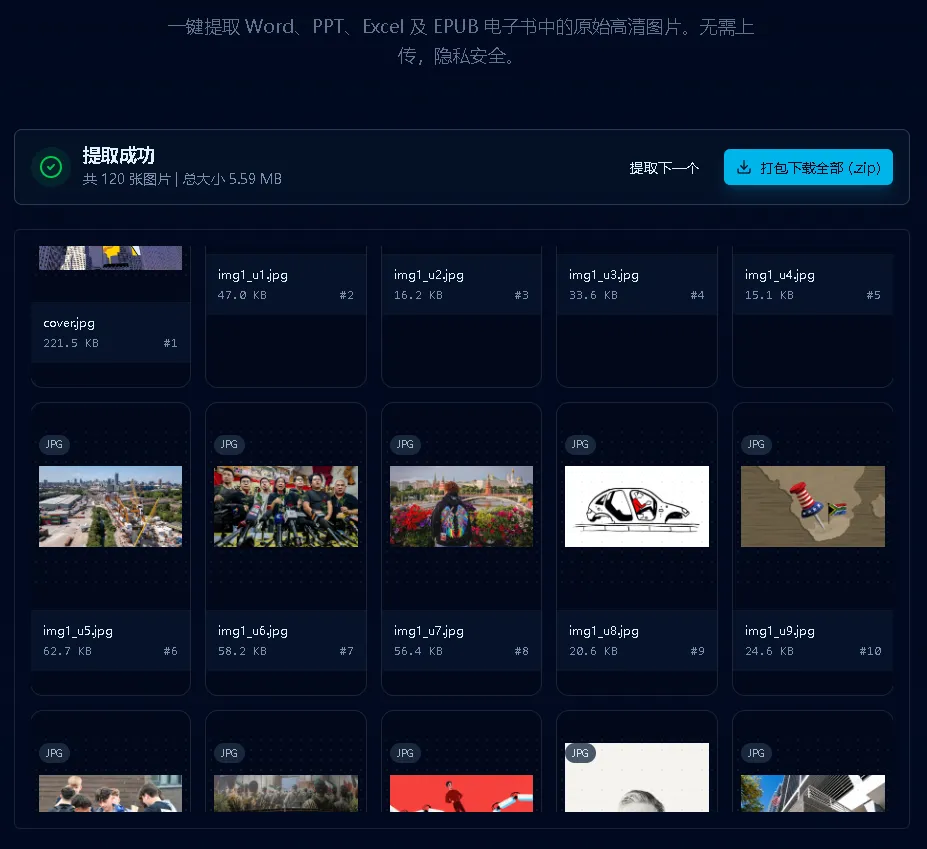Click the JPG badge on img1_u8.jpg card
927x849 pixels.
[580, 444]
